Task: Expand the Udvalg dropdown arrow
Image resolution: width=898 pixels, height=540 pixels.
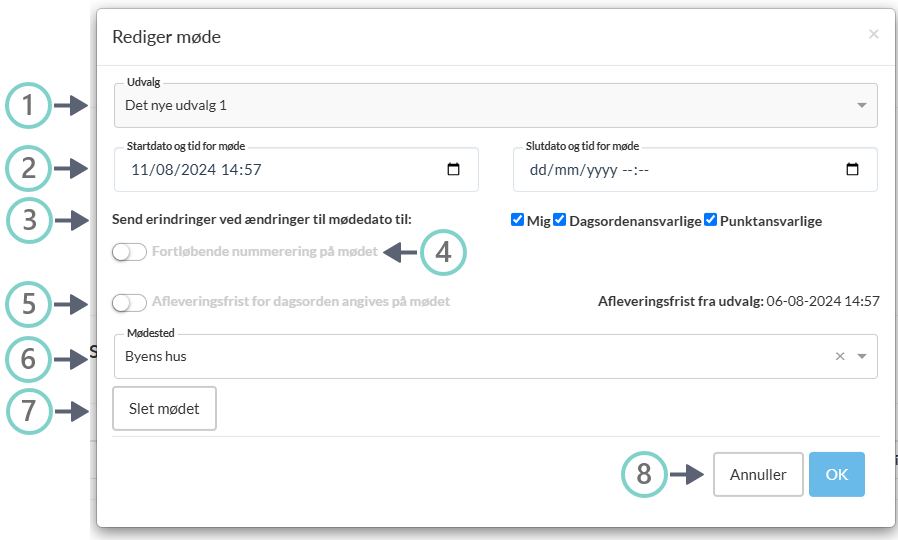Action: pos(861,105)
